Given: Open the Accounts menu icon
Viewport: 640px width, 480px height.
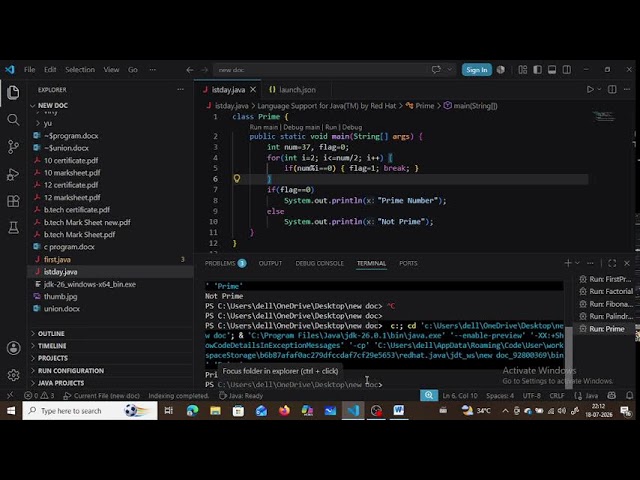Looking at the screenshot, I should click(x=13, y=348).
